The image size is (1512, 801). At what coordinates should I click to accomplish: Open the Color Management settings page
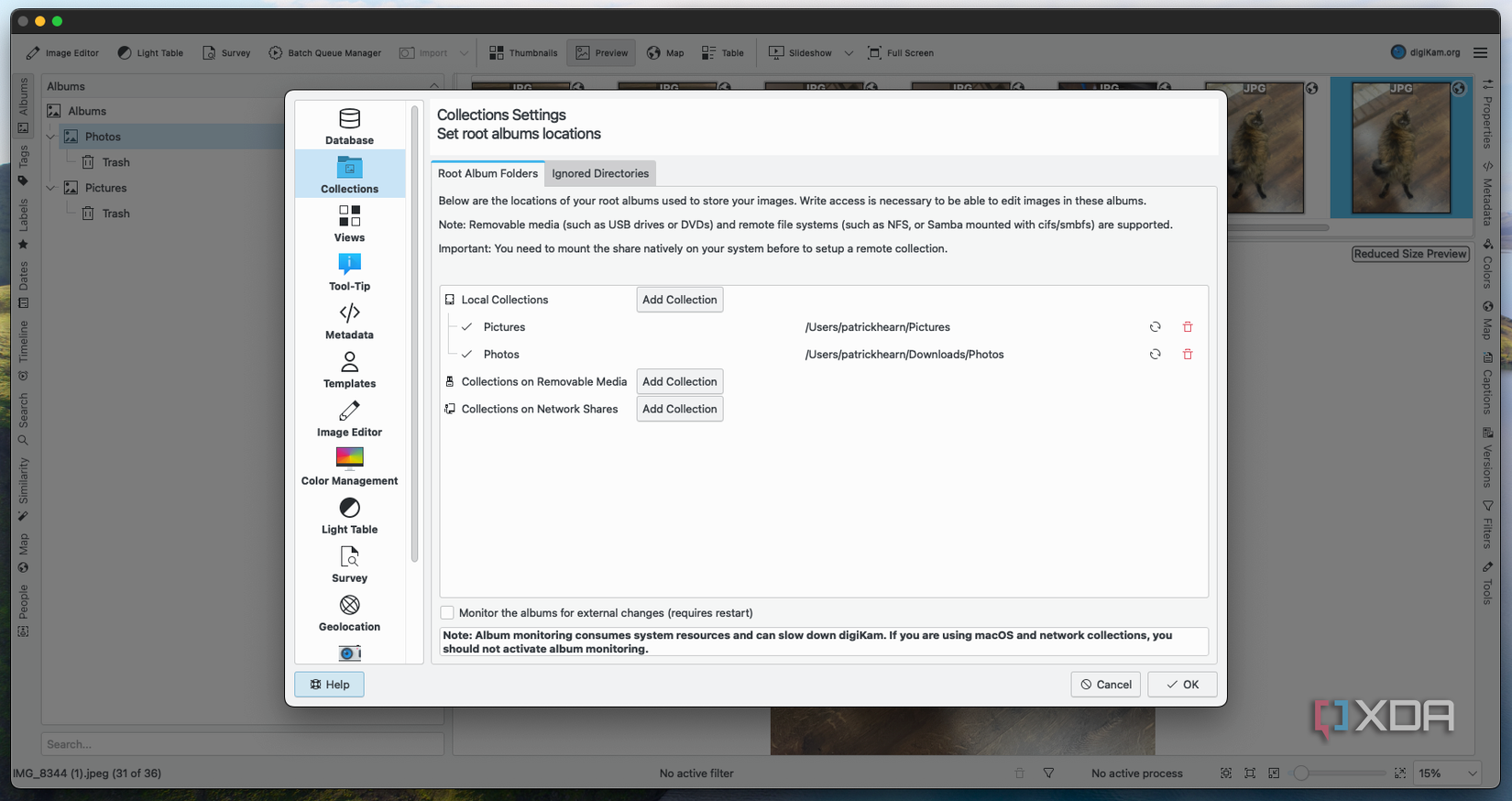pos(349,466)
